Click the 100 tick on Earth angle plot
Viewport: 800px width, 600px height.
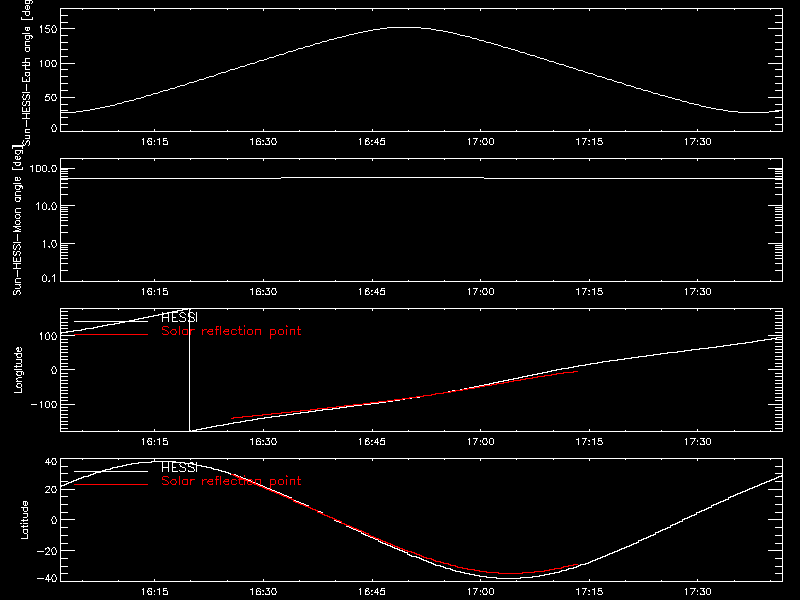pos(49,64)
